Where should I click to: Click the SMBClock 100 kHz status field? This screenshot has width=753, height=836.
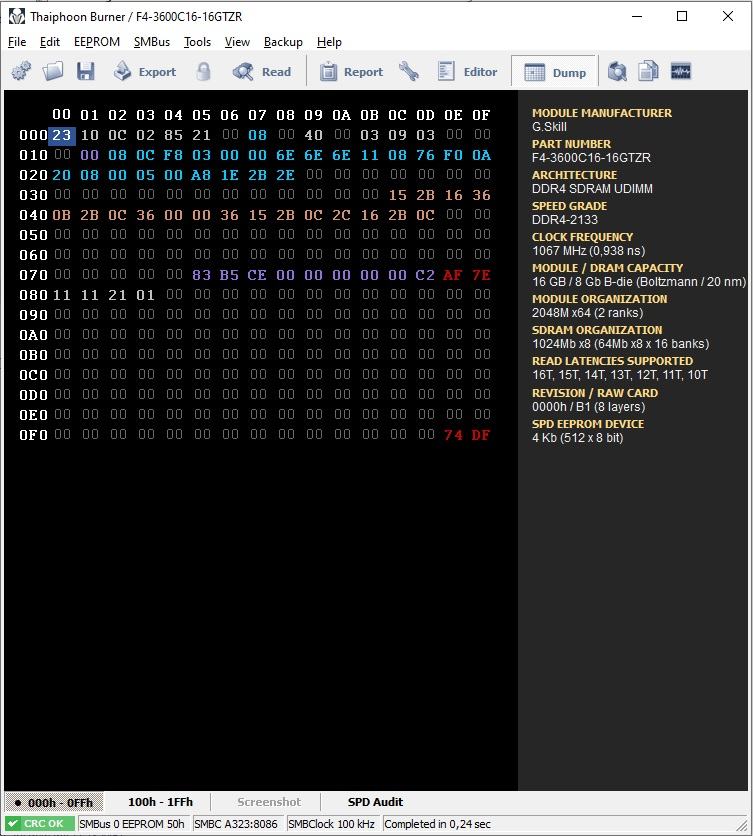(x=331, y=824)
